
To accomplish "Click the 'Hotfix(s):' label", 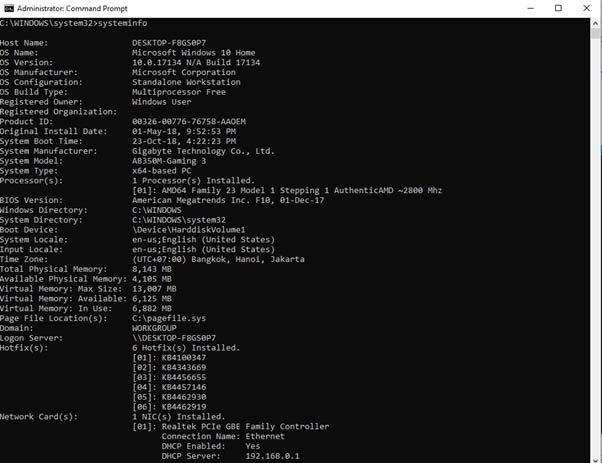I will pos(24,348).
